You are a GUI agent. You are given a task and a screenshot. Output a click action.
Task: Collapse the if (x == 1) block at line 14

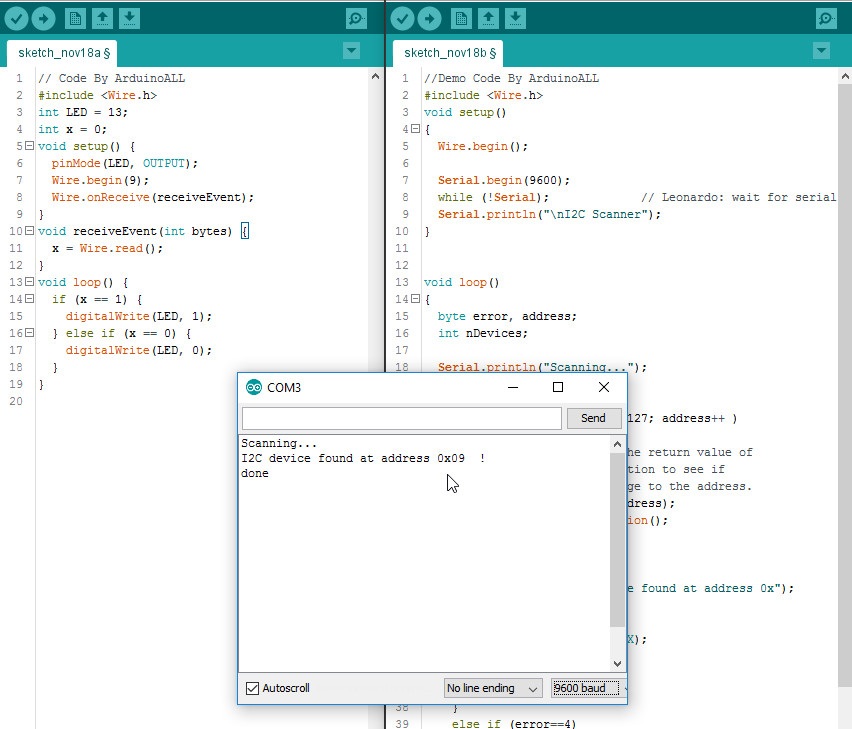(29, 298)
